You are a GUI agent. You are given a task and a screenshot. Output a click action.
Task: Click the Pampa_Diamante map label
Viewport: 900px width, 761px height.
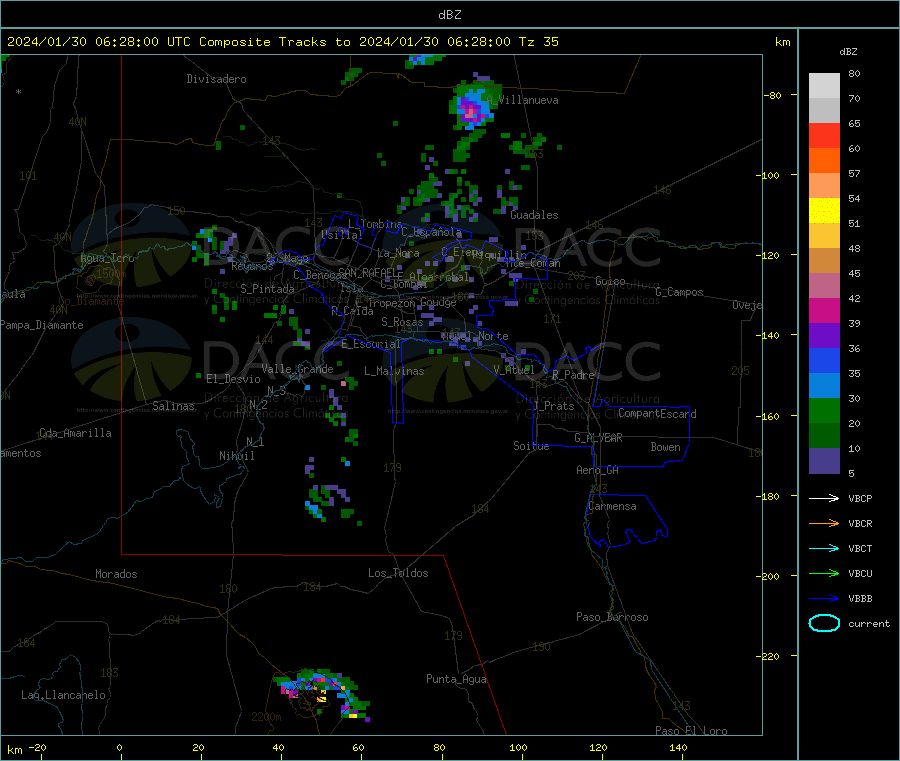coord(41,325)
